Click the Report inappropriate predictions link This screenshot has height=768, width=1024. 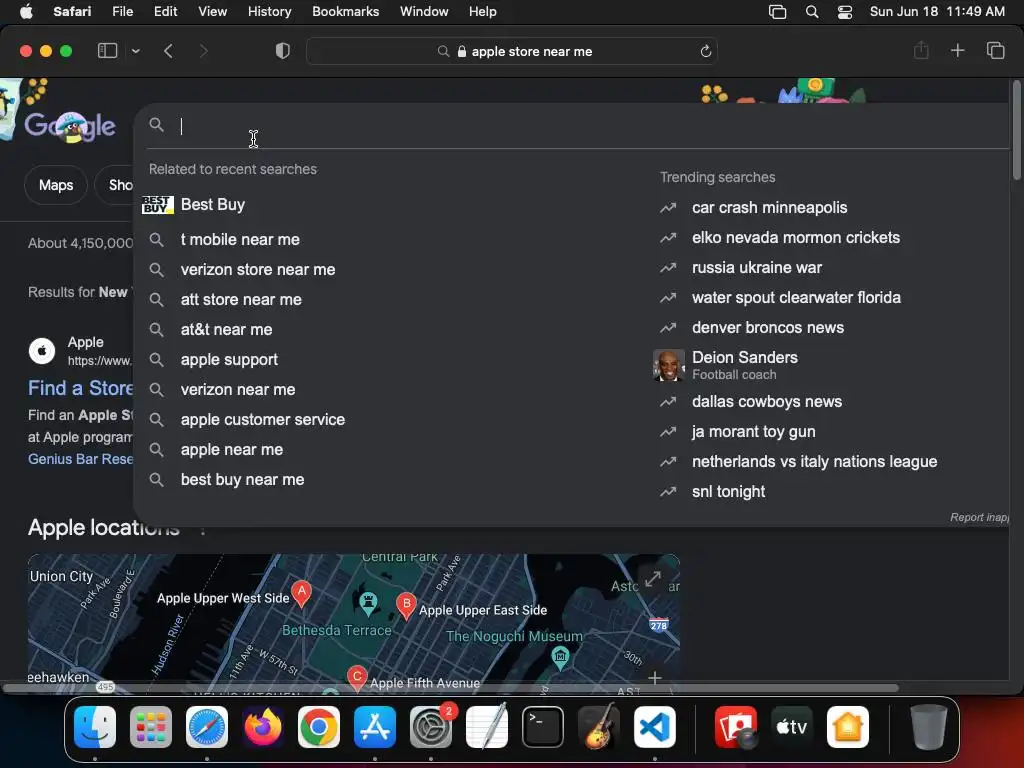[x=979, y=517]
